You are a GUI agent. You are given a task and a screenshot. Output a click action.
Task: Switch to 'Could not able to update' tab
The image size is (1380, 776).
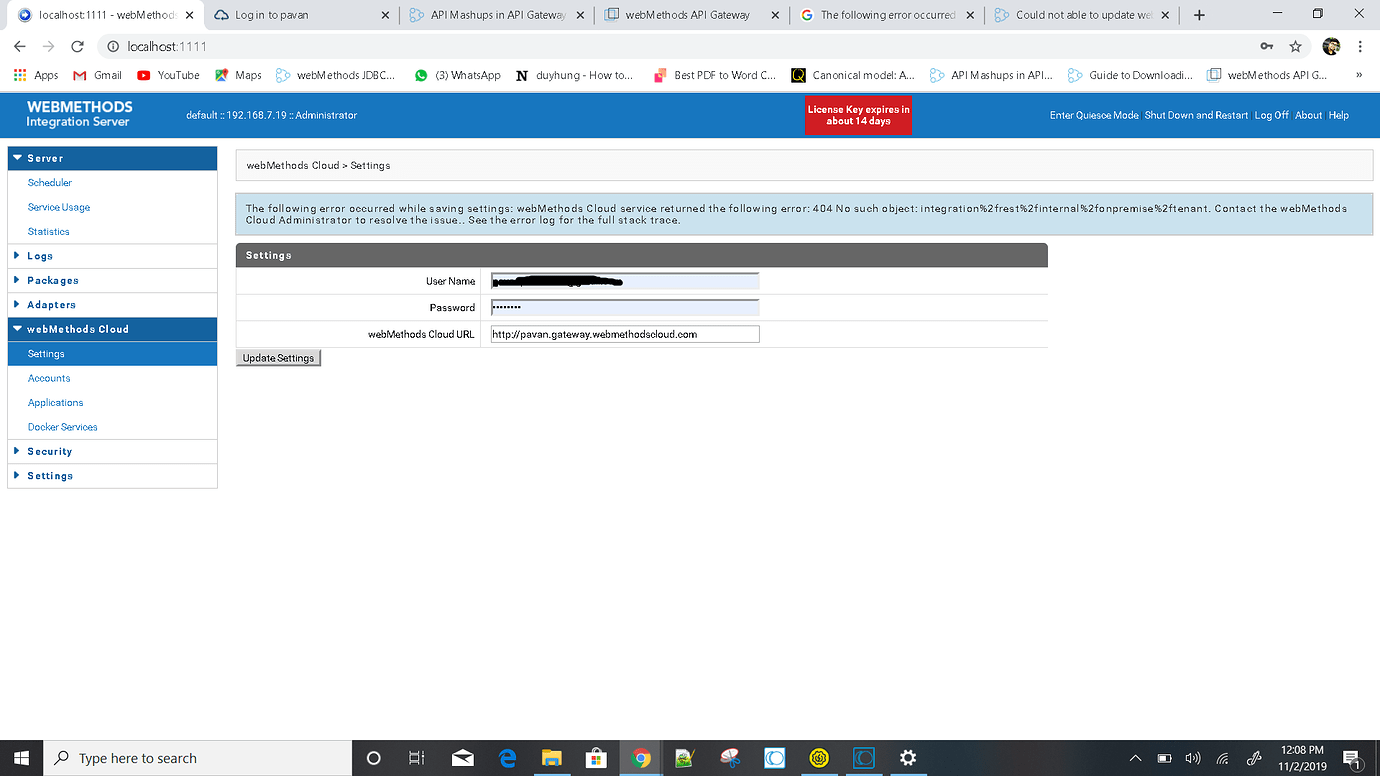[1081, 15]
